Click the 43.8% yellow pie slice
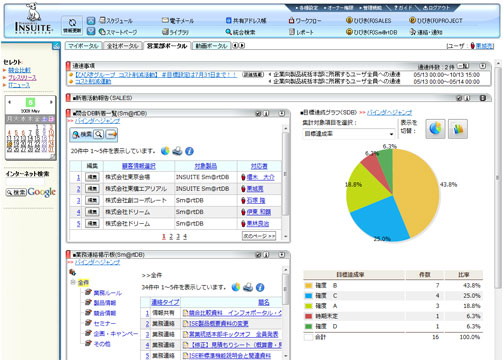The height and width of the screenshot is (361, 503). click(418, 193)
